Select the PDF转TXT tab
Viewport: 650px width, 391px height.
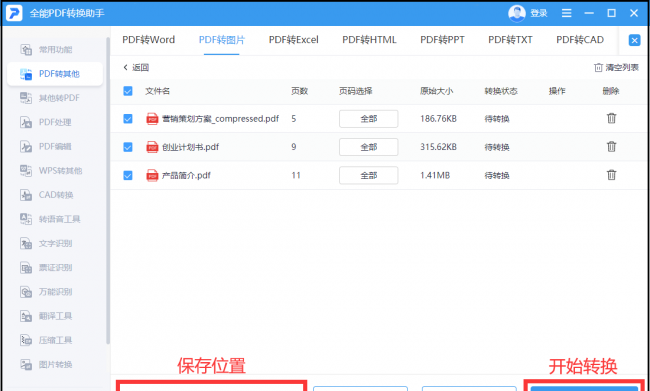pyautogui.click(x=510, y=40)
